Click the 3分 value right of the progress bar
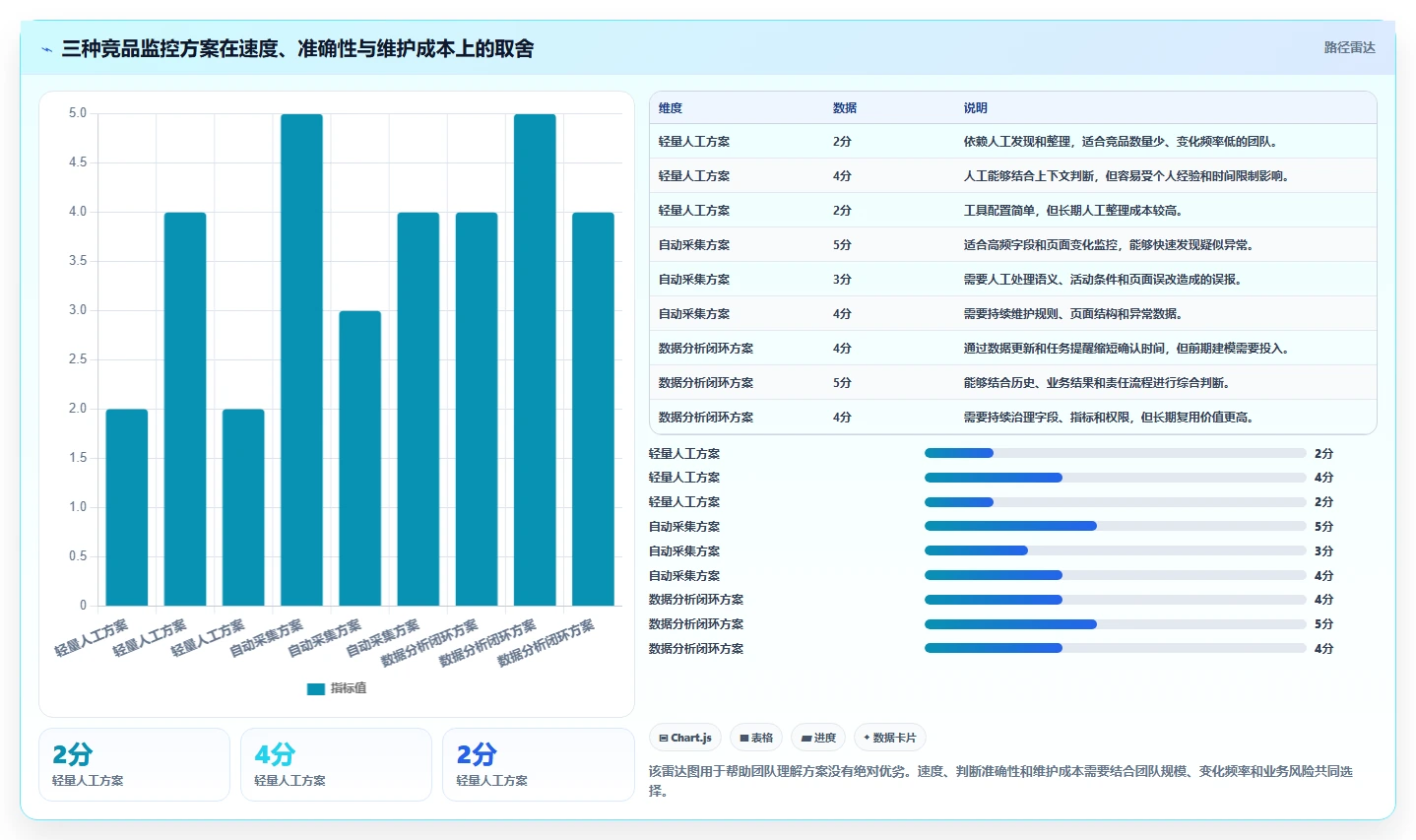This screenshot has height=840, width=1416. tap(1323, 551)
